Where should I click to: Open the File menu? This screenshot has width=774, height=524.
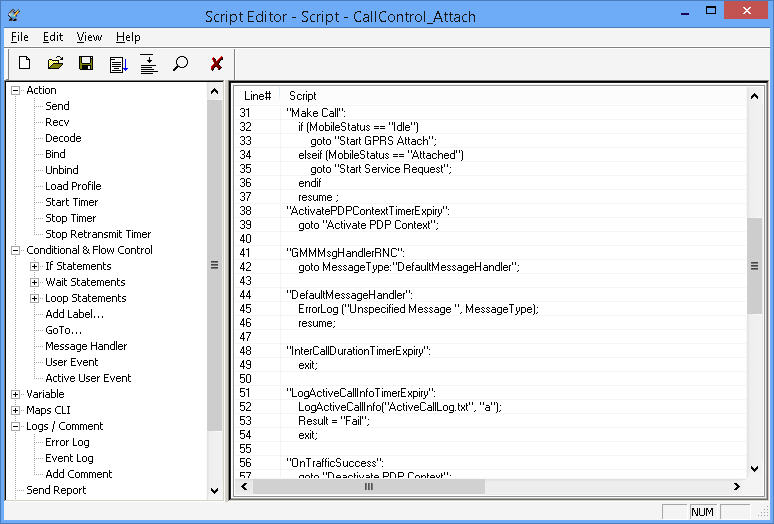pyautogui.click(x=19, y=37)
